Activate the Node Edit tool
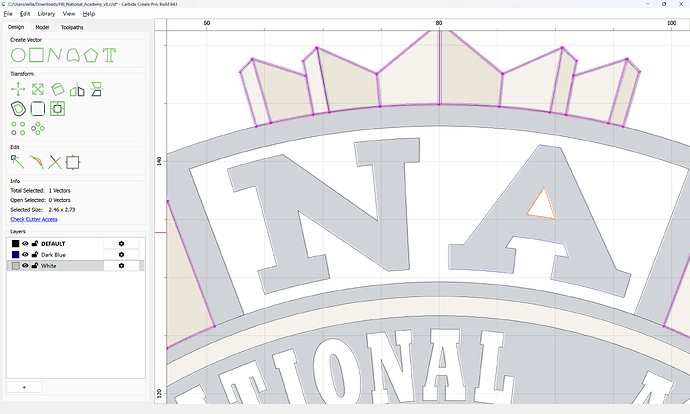 pos(18,162)
